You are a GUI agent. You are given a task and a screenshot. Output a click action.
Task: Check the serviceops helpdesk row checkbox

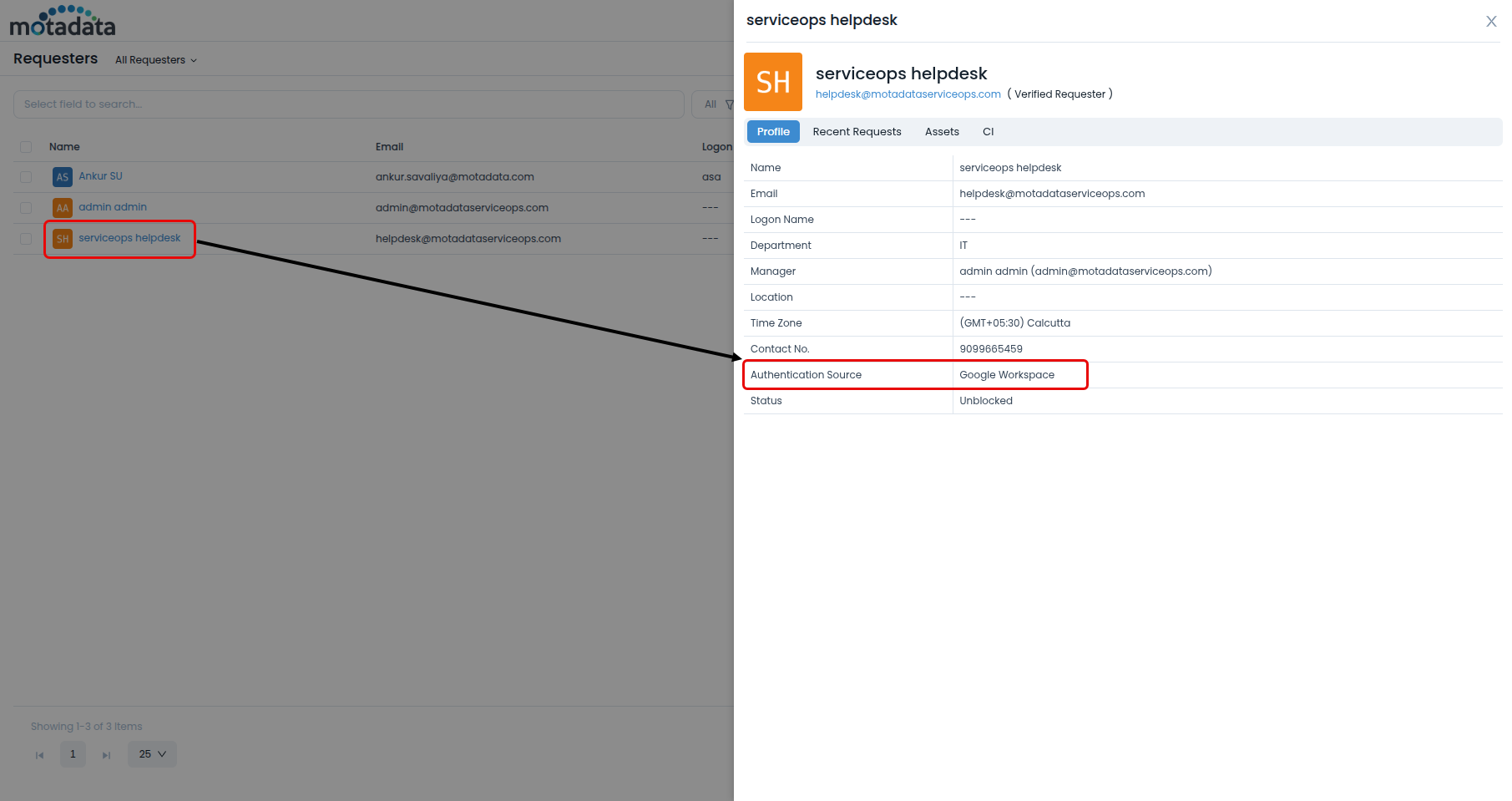[x=26, y=239]
